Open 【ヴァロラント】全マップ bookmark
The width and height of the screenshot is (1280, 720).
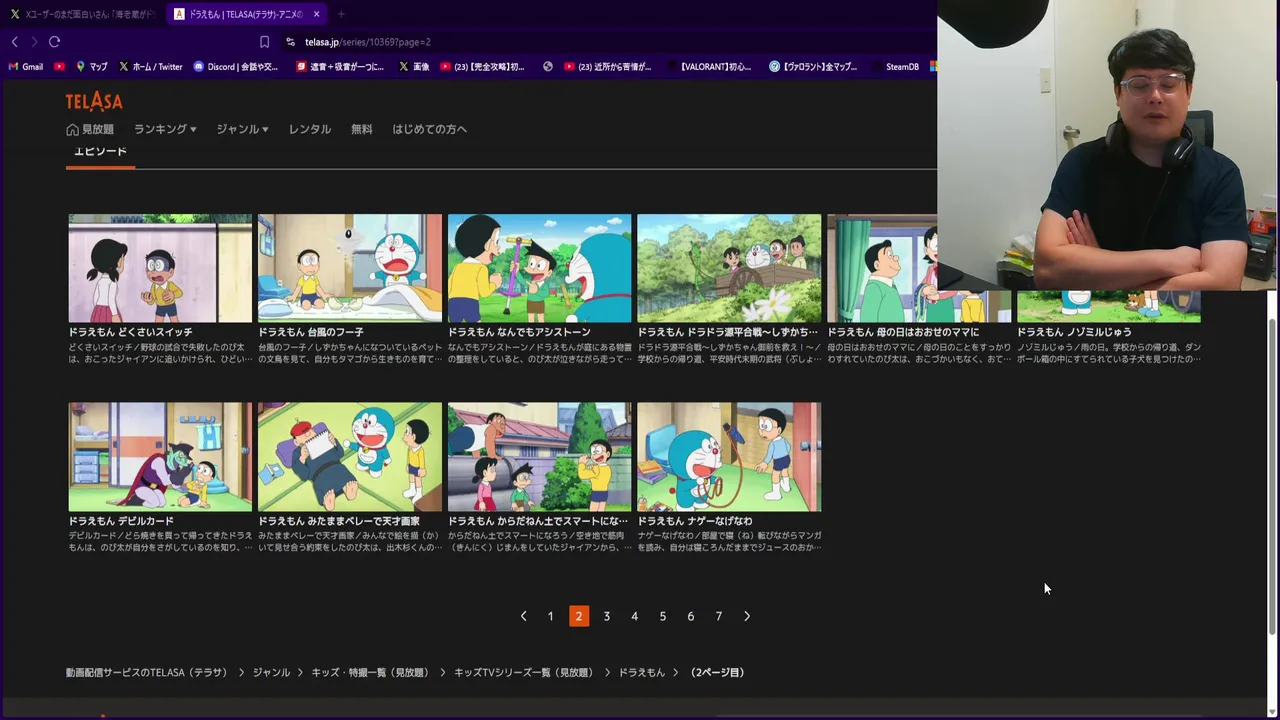click(813, 67)
